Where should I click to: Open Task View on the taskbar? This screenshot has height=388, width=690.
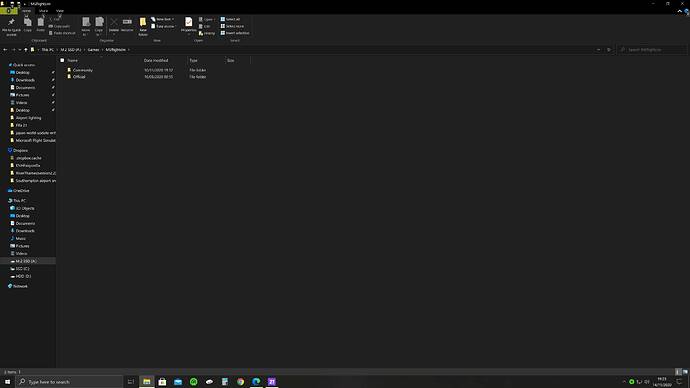coord(131,382)
